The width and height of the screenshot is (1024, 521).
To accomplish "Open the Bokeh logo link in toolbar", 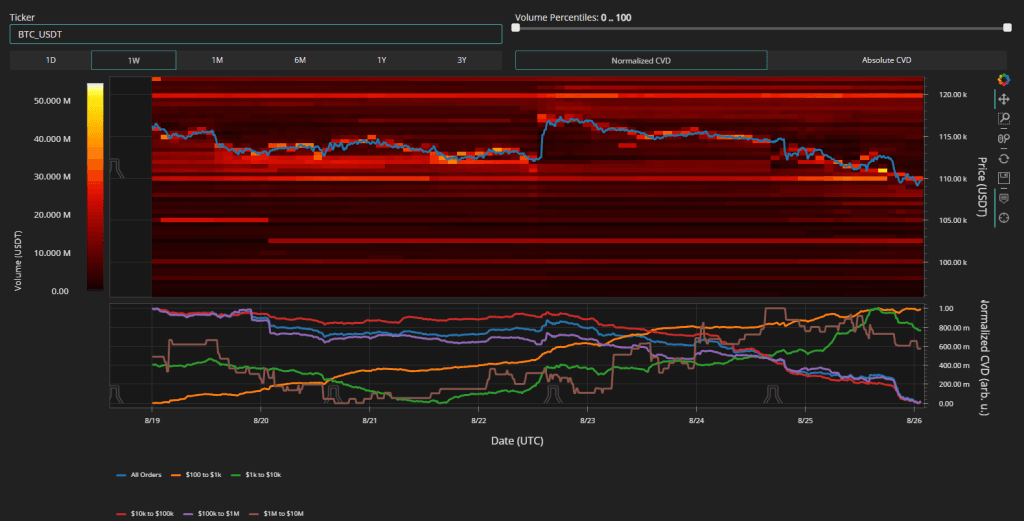I will click(x=1004, y=80).
